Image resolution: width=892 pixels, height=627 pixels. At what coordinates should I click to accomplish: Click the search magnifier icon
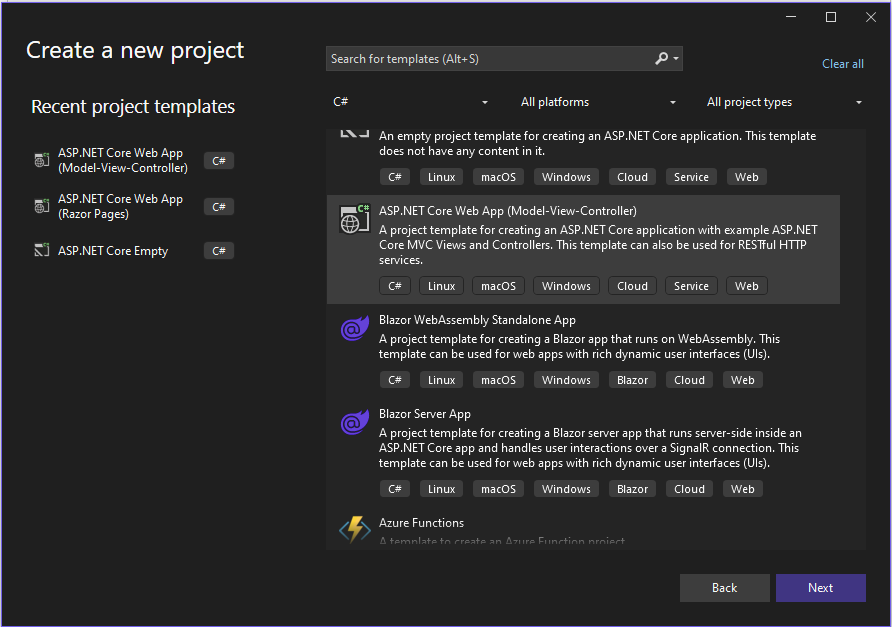pos(661,59)
